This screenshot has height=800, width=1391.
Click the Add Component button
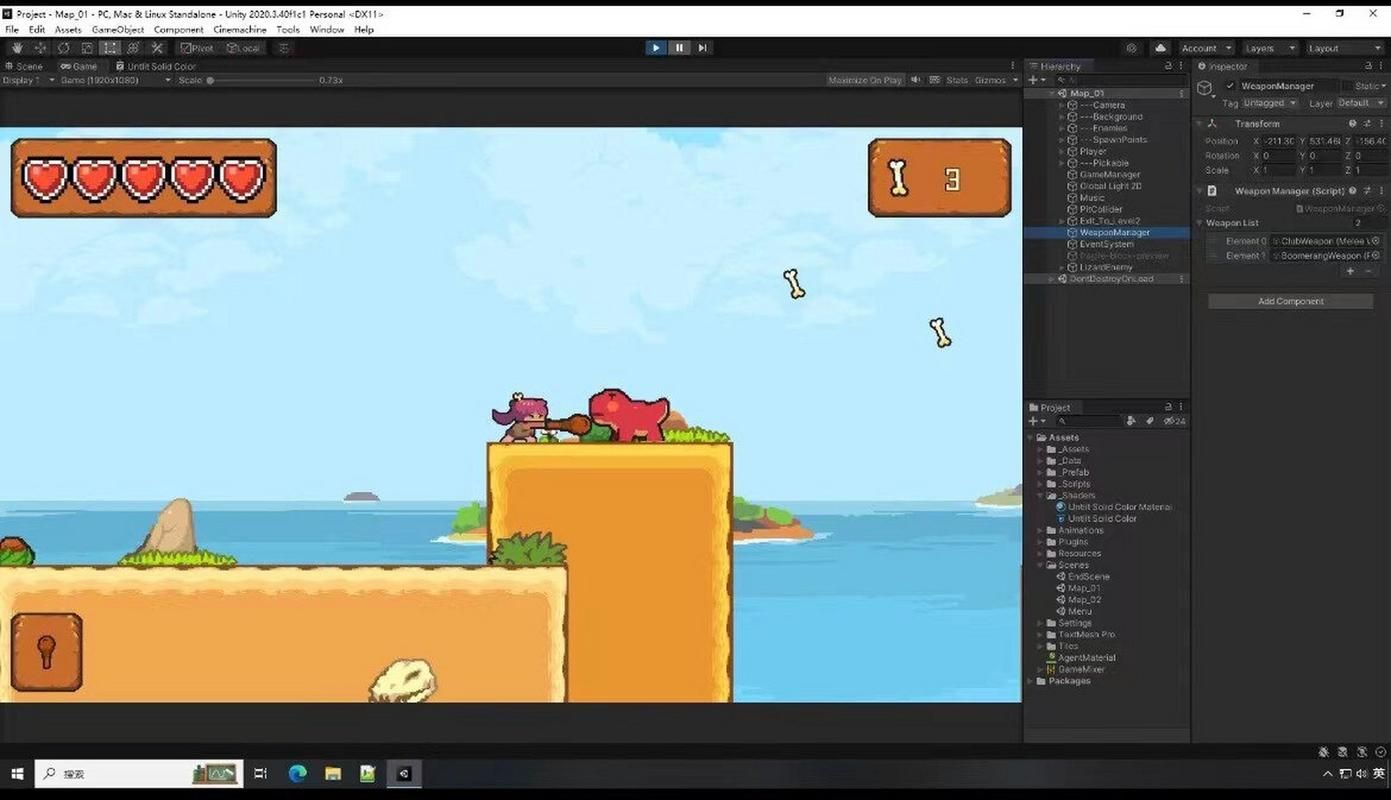coord(1290,301)
